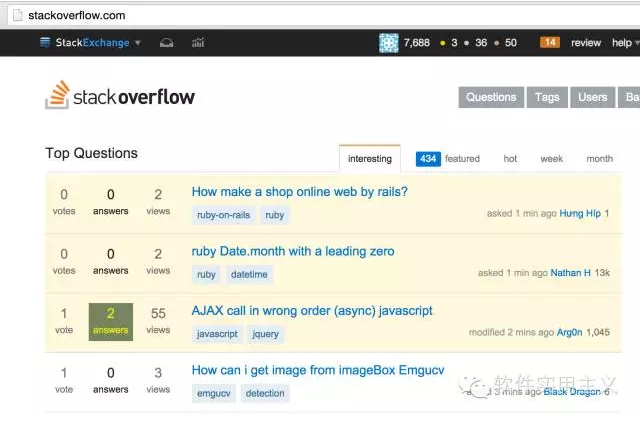
Task: Open the inbox tray icon
Action: click(x=167, y=43)
